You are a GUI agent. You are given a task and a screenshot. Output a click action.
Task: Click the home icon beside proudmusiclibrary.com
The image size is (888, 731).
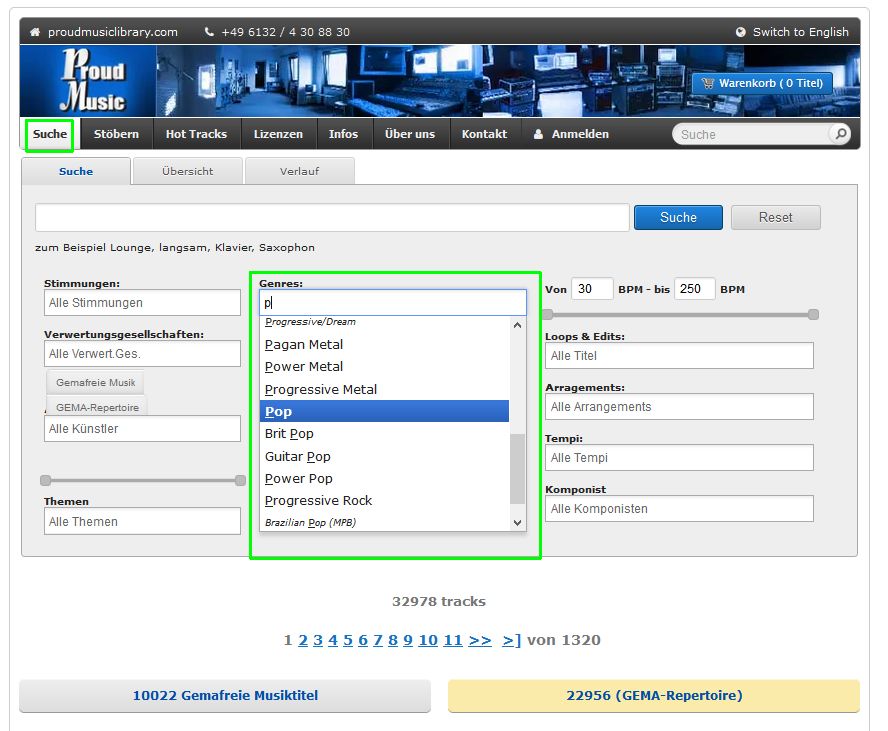pyautogui.click(x=35, y=32)
